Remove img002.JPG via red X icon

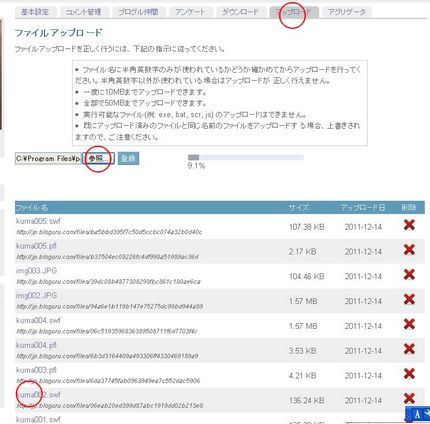tap(409, 299)
